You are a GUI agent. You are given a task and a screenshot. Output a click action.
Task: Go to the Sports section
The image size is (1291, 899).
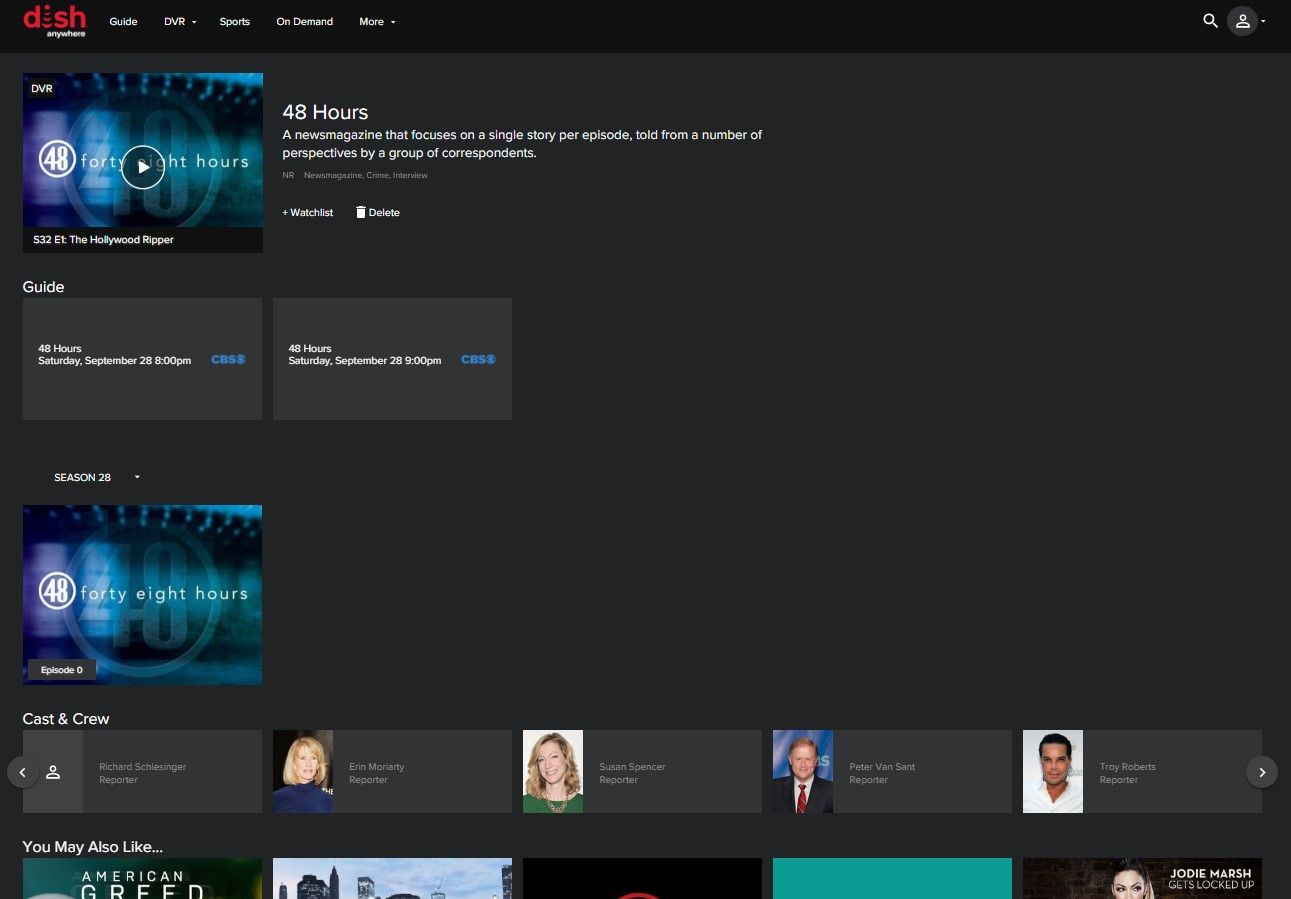pos(235,22)
